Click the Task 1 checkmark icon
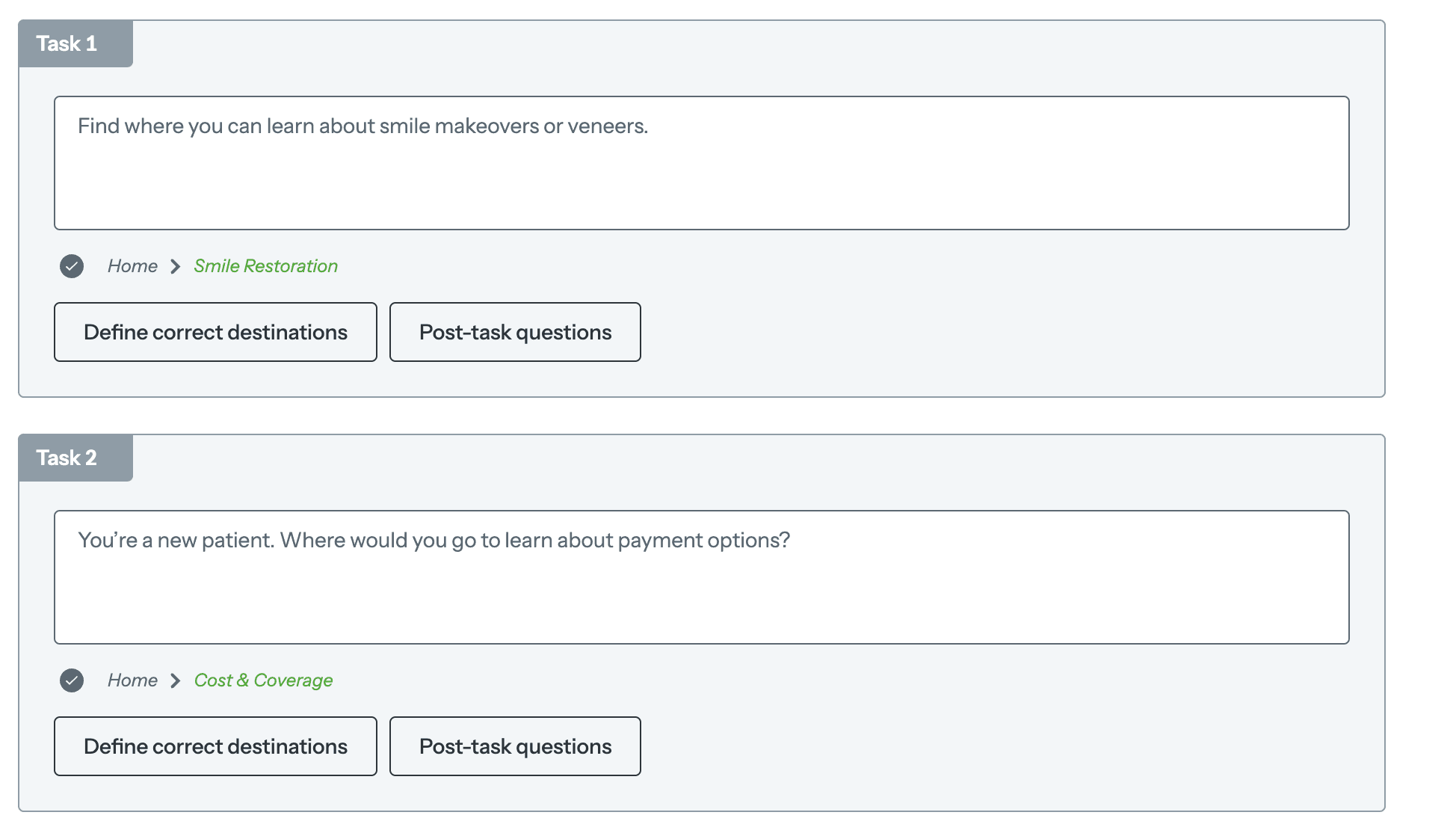This screenshot has width=1456, height=827. click(x=72, y=266)
